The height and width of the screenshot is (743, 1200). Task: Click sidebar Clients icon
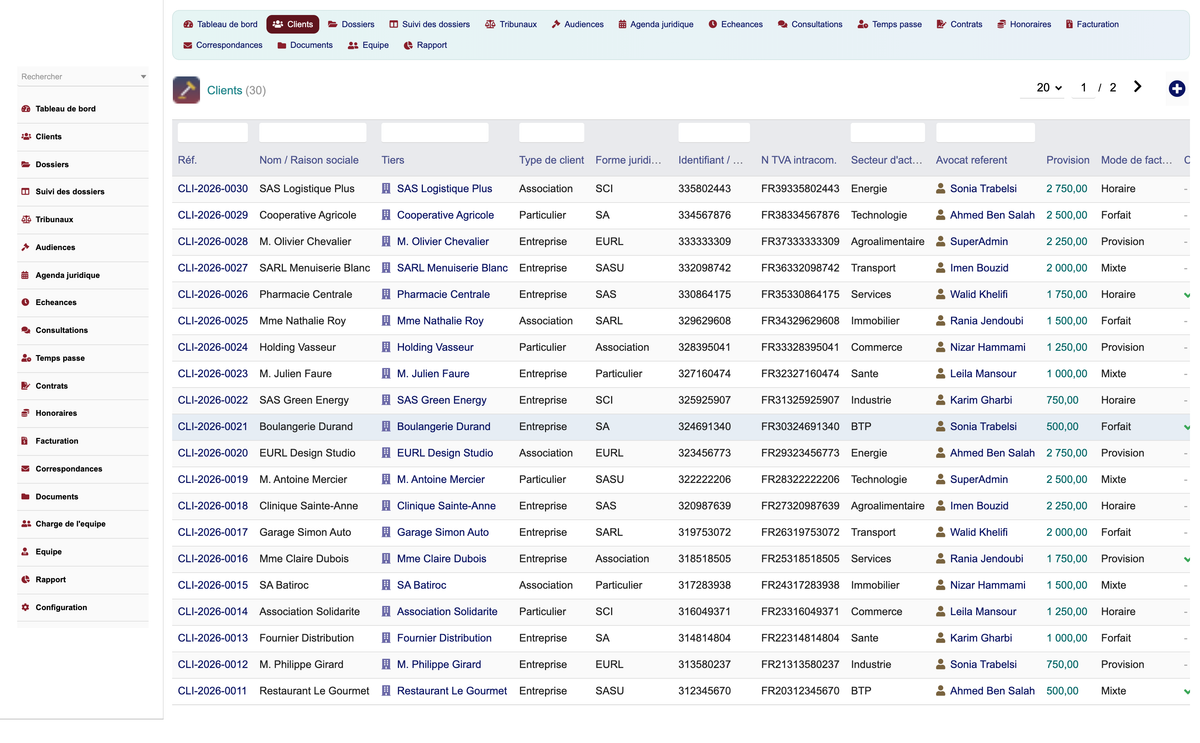coord(26,137)
